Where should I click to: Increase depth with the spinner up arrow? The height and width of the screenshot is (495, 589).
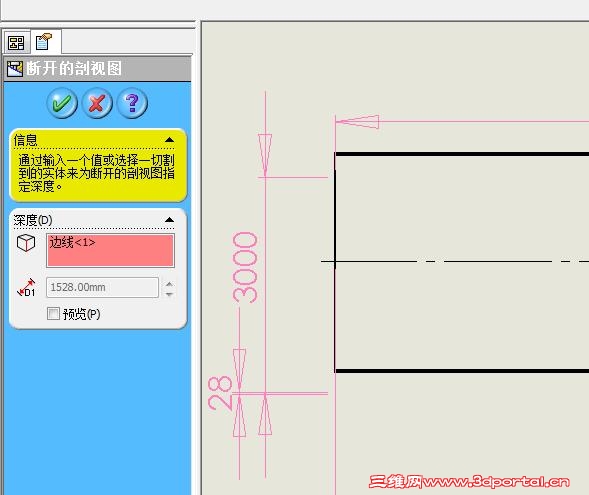click(x=169, y=284)
